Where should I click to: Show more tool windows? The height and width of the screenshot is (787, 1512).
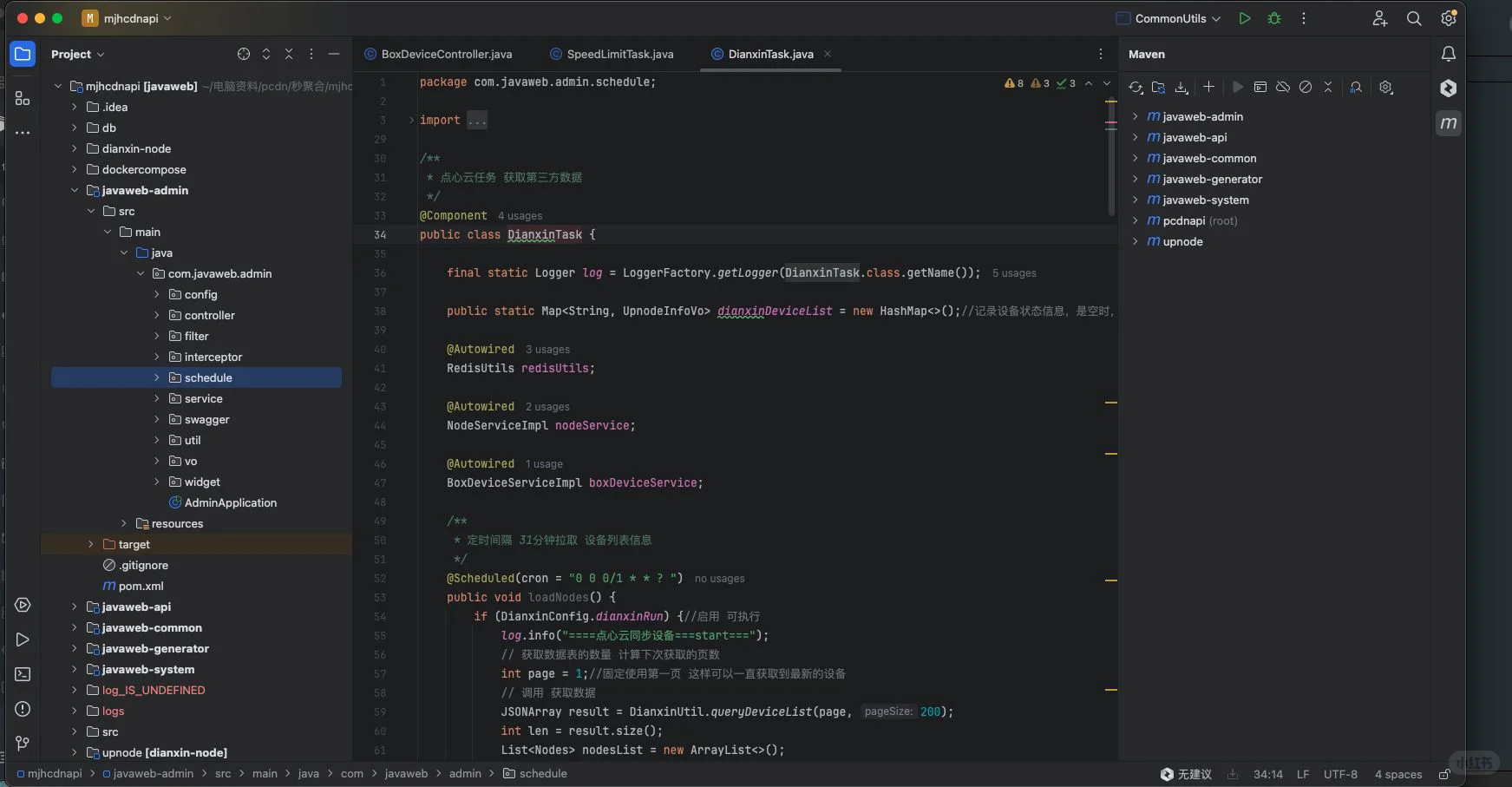[23, 133]
